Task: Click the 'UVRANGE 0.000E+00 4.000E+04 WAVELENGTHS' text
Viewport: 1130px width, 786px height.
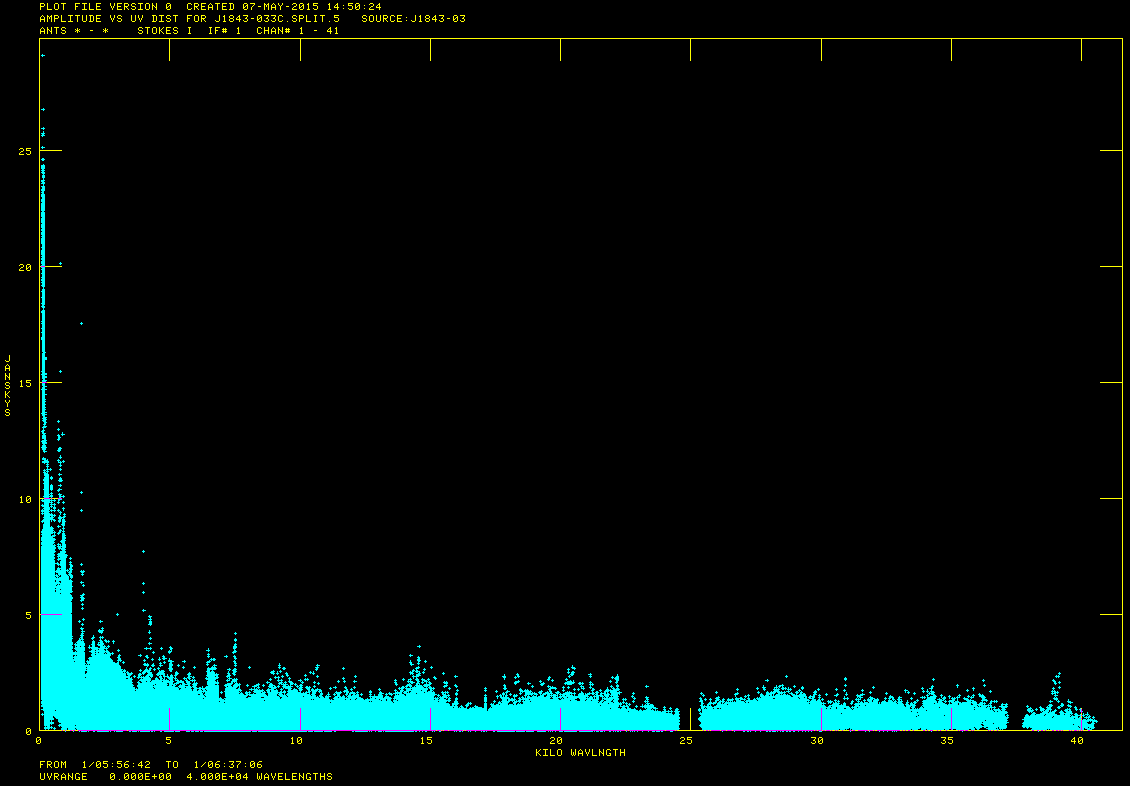Action: (x=186, y=777)
